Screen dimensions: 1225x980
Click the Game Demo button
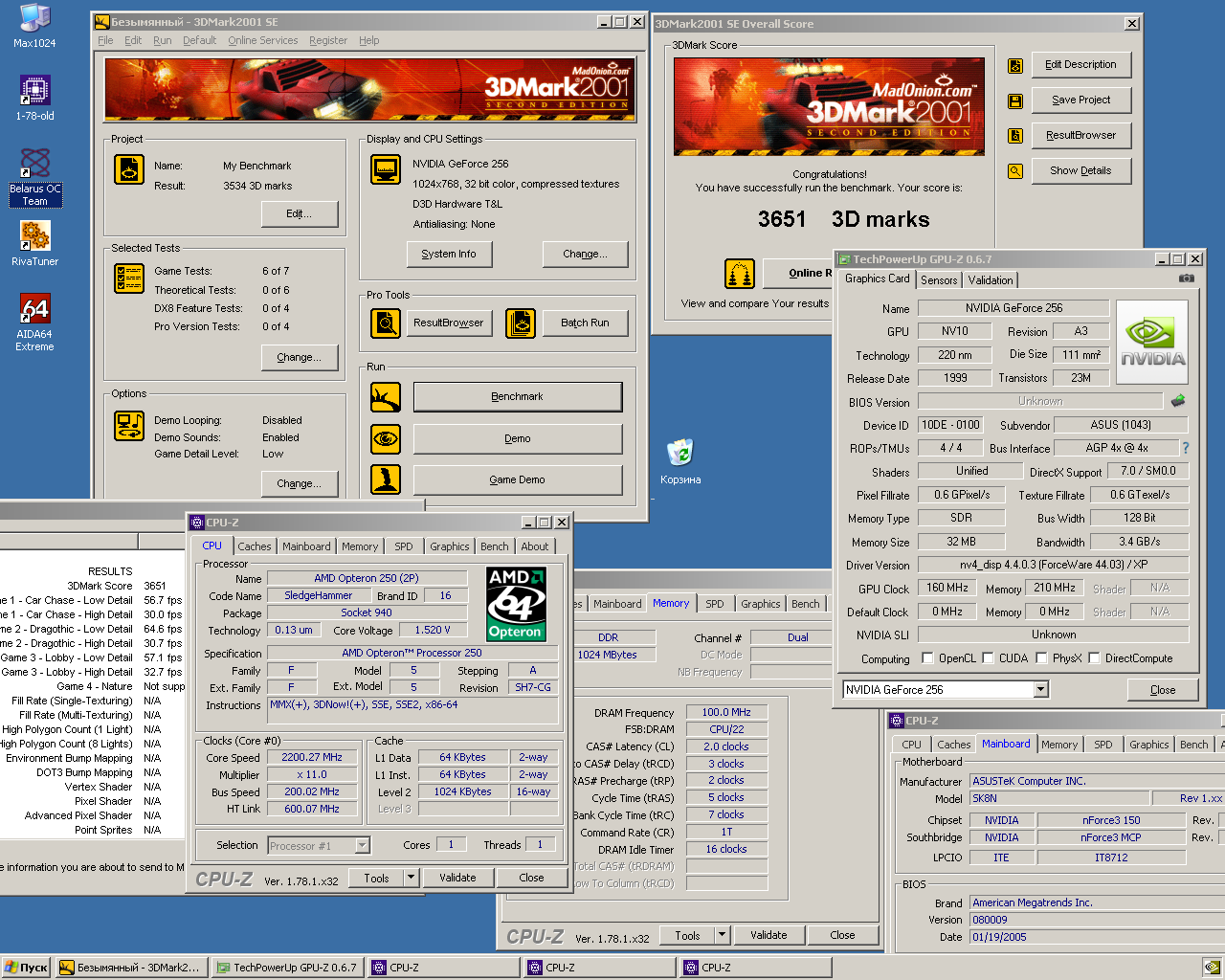pos(518,479)
